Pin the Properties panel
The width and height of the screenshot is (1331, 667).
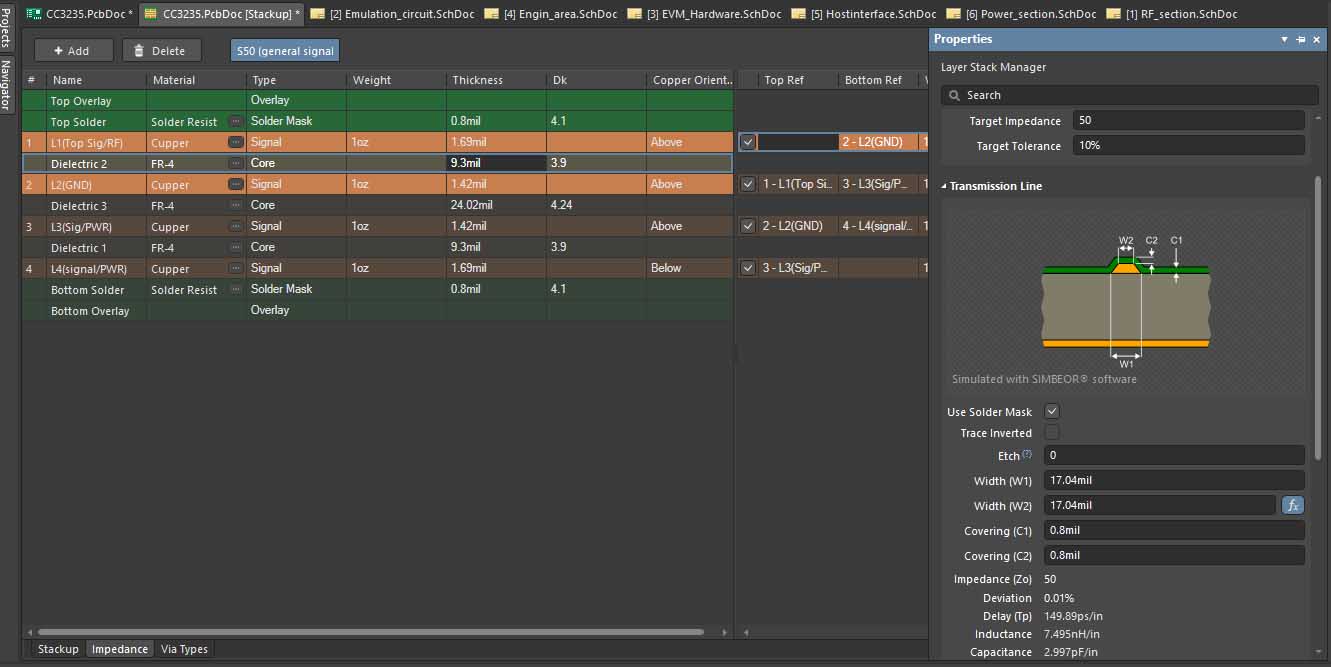(x=1301, y=39)
